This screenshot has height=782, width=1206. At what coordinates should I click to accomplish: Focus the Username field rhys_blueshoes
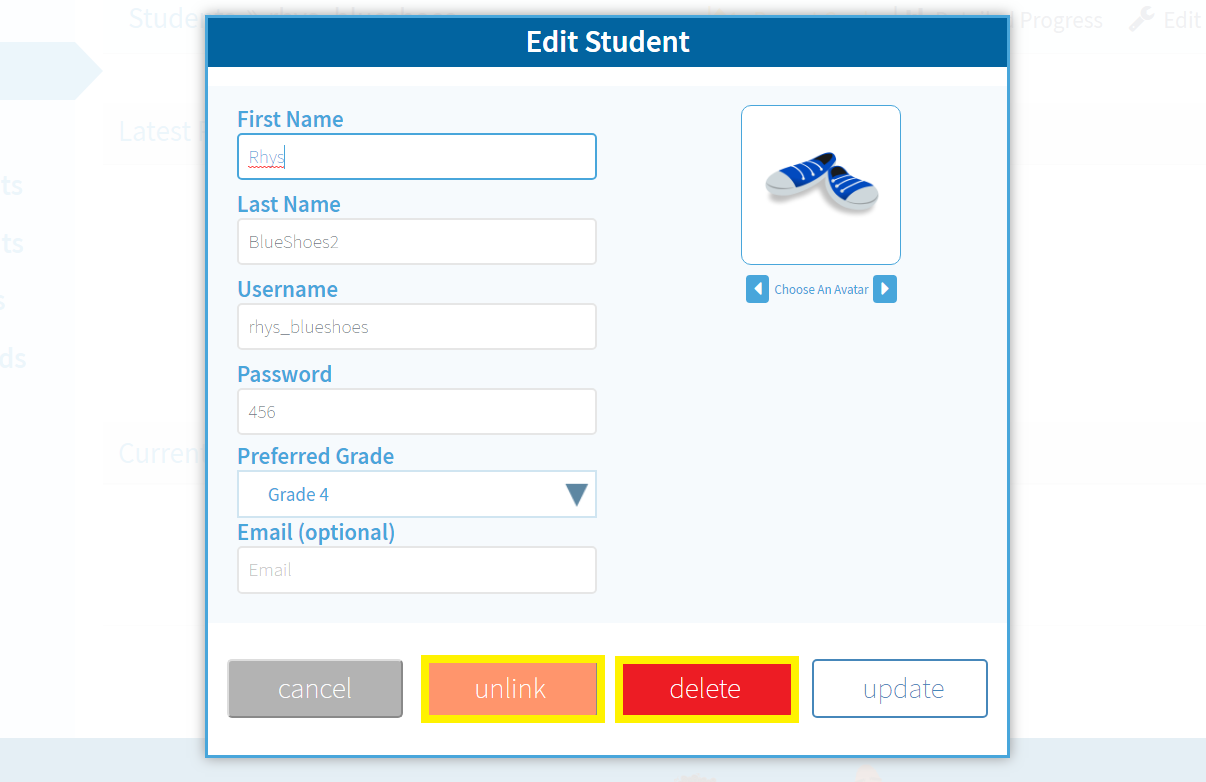point(416,327)
